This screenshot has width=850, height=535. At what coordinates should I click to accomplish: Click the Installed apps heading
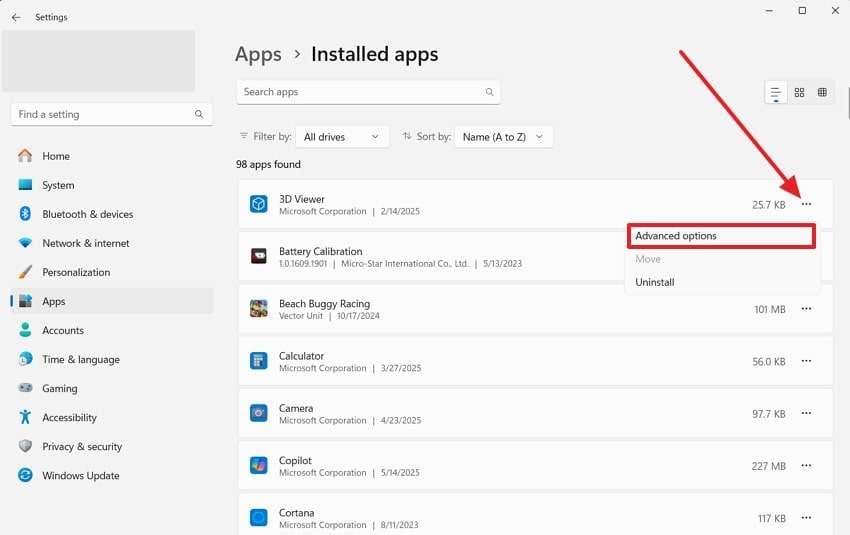pyautogui.click(x=375, y=54)
